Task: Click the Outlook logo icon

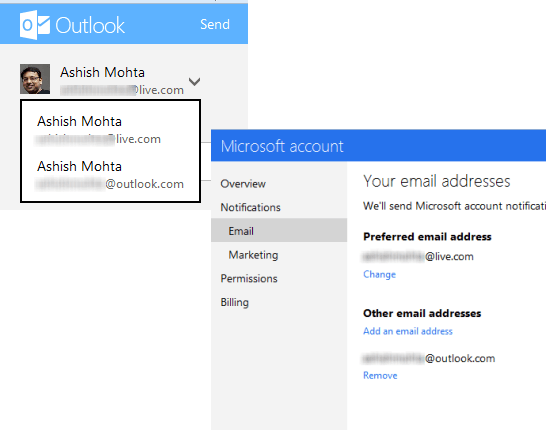Action: 35,25
